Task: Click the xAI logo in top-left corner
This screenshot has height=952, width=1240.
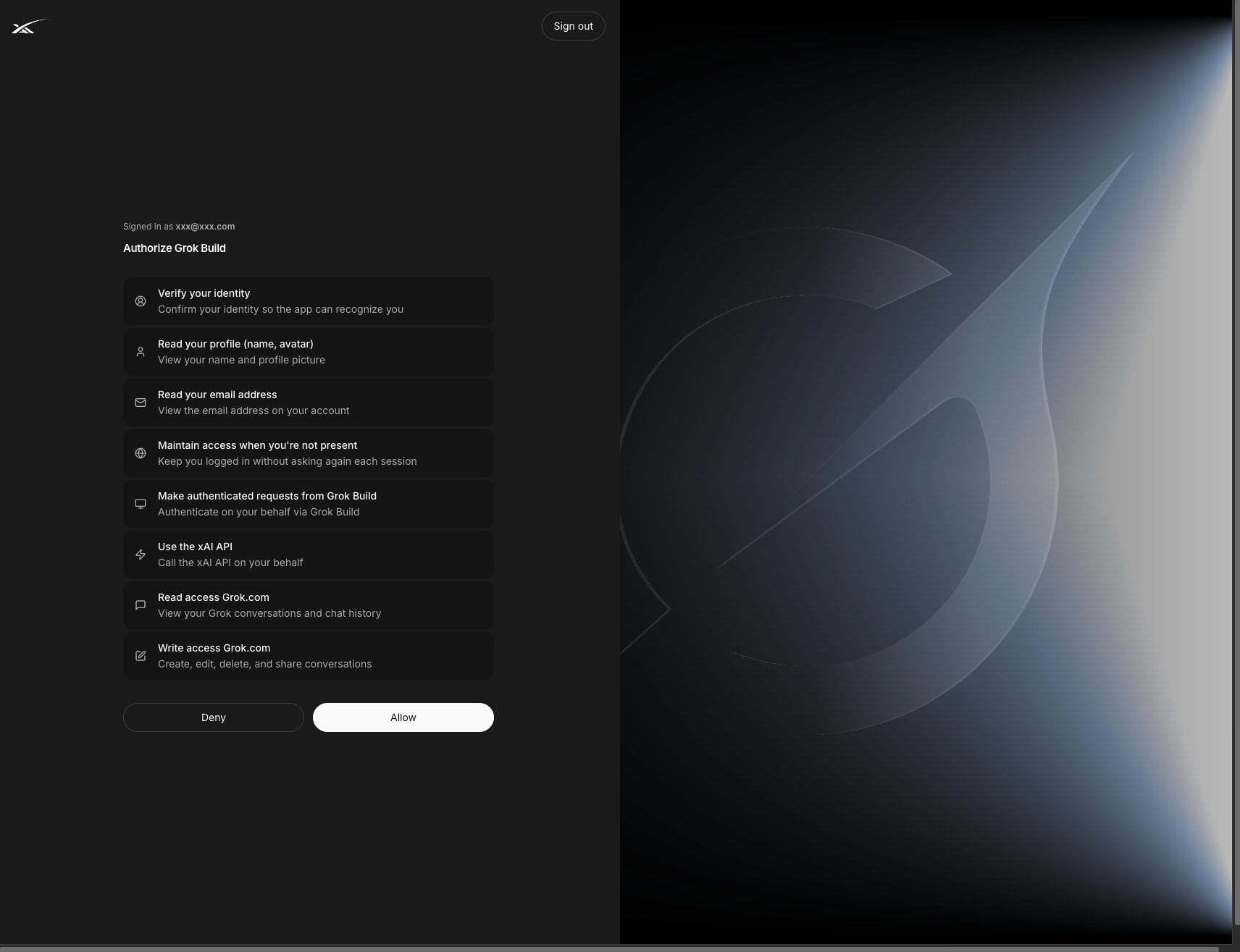Action: coord(29,27)
